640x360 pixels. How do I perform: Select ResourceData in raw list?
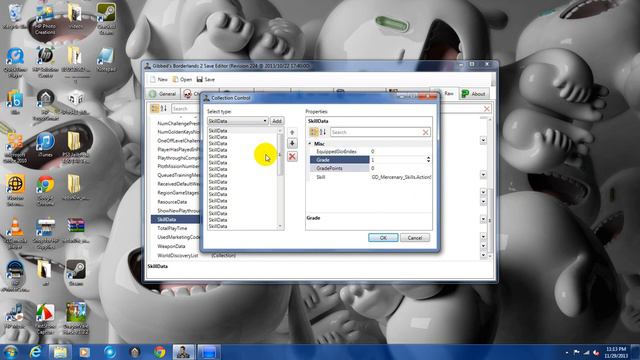point(172,202)
